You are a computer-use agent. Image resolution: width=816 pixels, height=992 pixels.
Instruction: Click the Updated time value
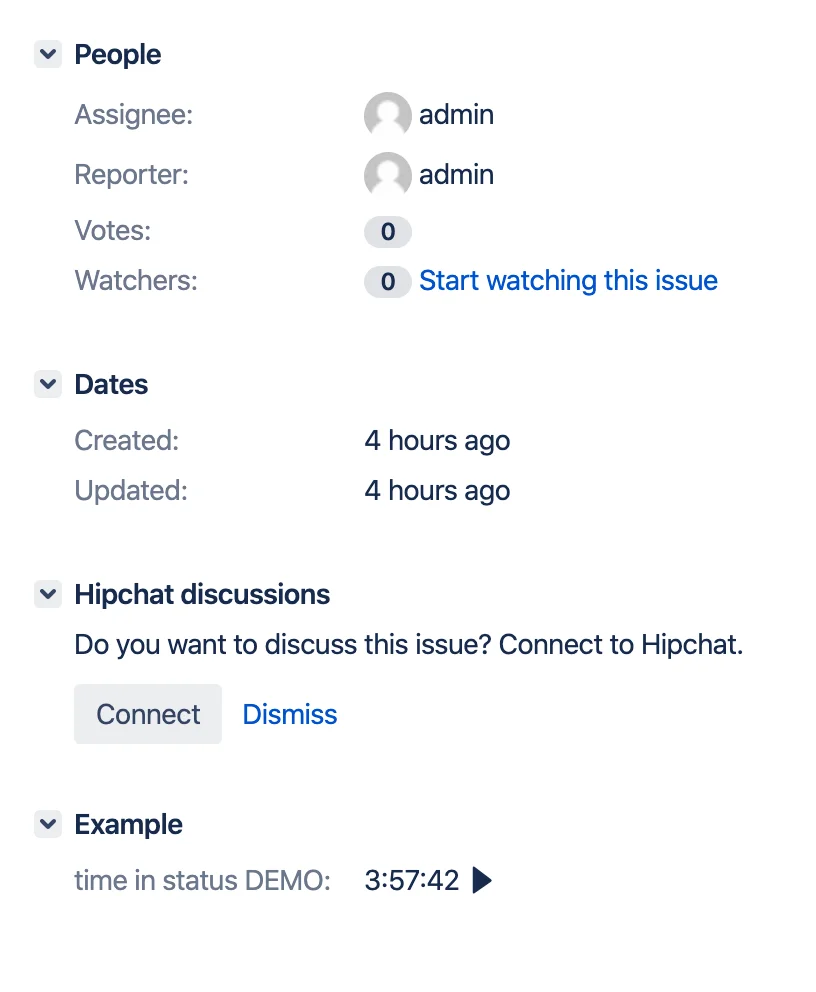tap(437, 491)
